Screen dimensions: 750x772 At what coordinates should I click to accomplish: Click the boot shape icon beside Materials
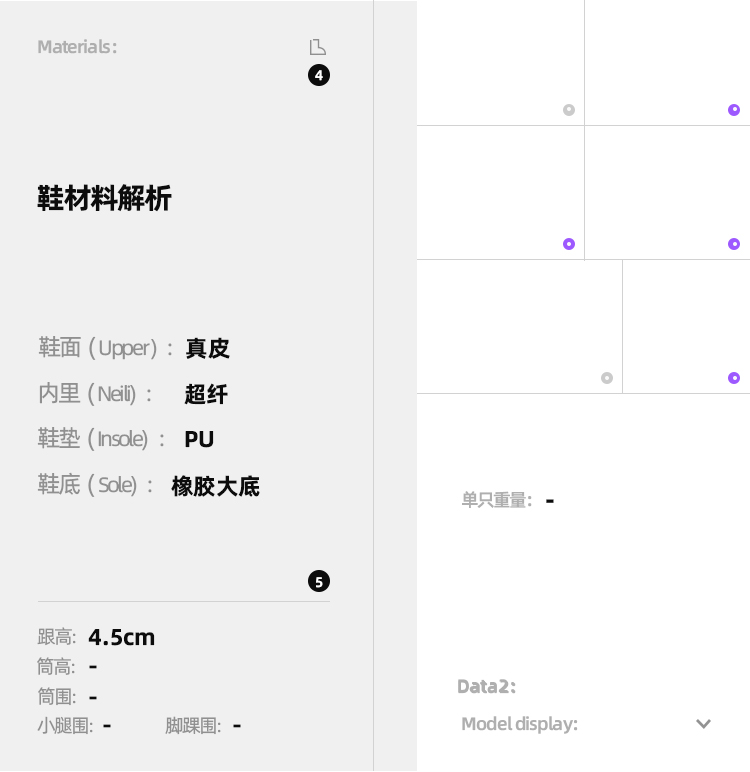[x=318, y=47]
